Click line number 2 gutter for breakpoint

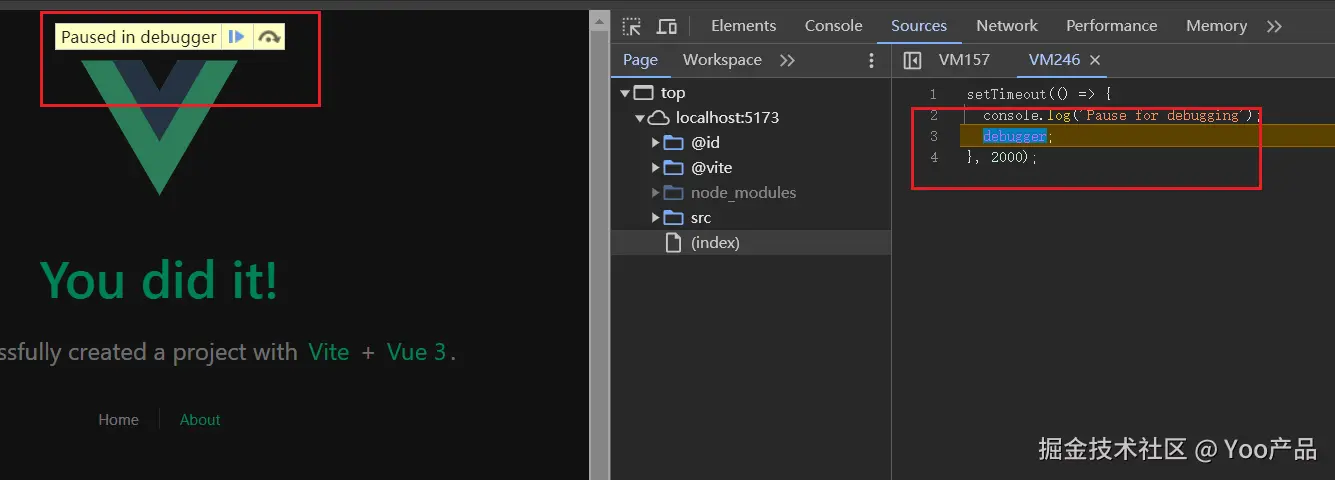[x=934, y=115]
